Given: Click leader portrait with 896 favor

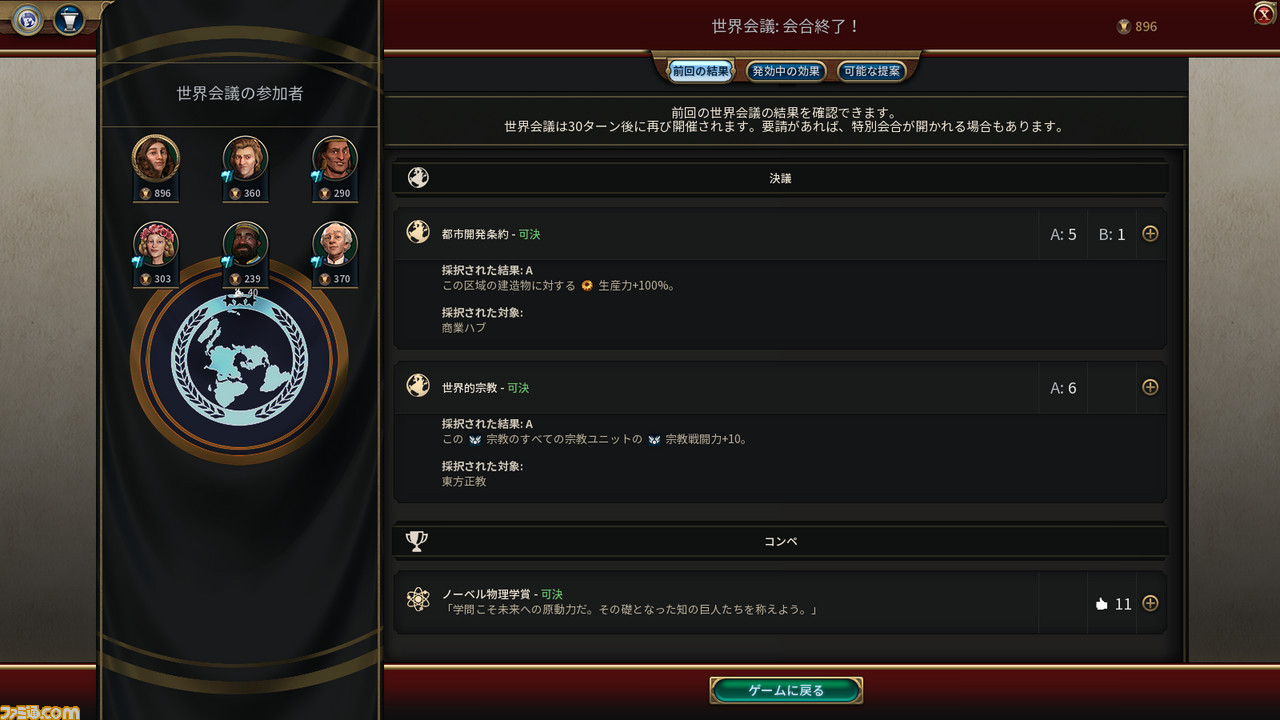Looking at the screenshot, I should click(156, 159).
